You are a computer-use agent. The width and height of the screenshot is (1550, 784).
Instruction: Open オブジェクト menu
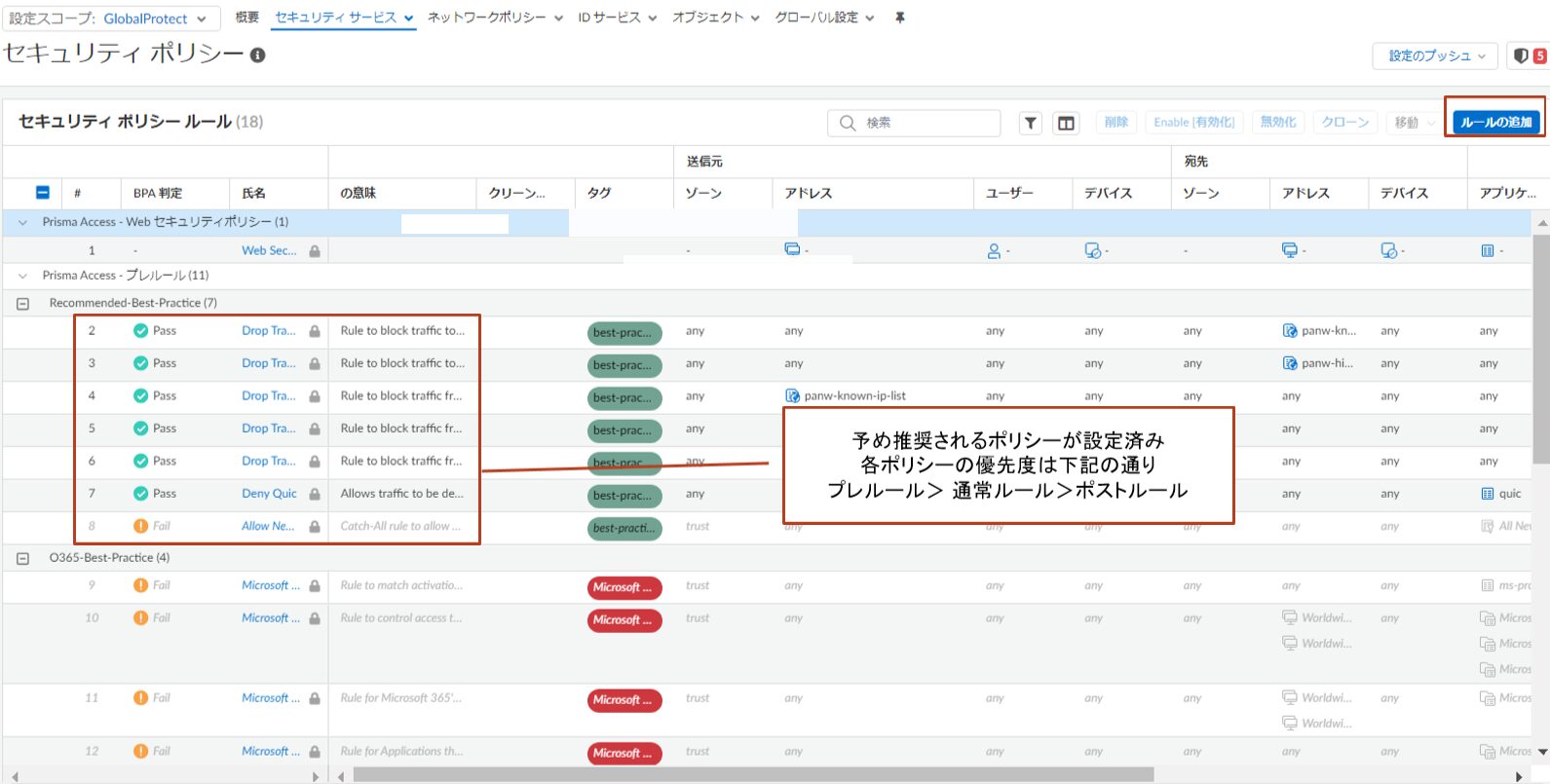pos(715,18)
